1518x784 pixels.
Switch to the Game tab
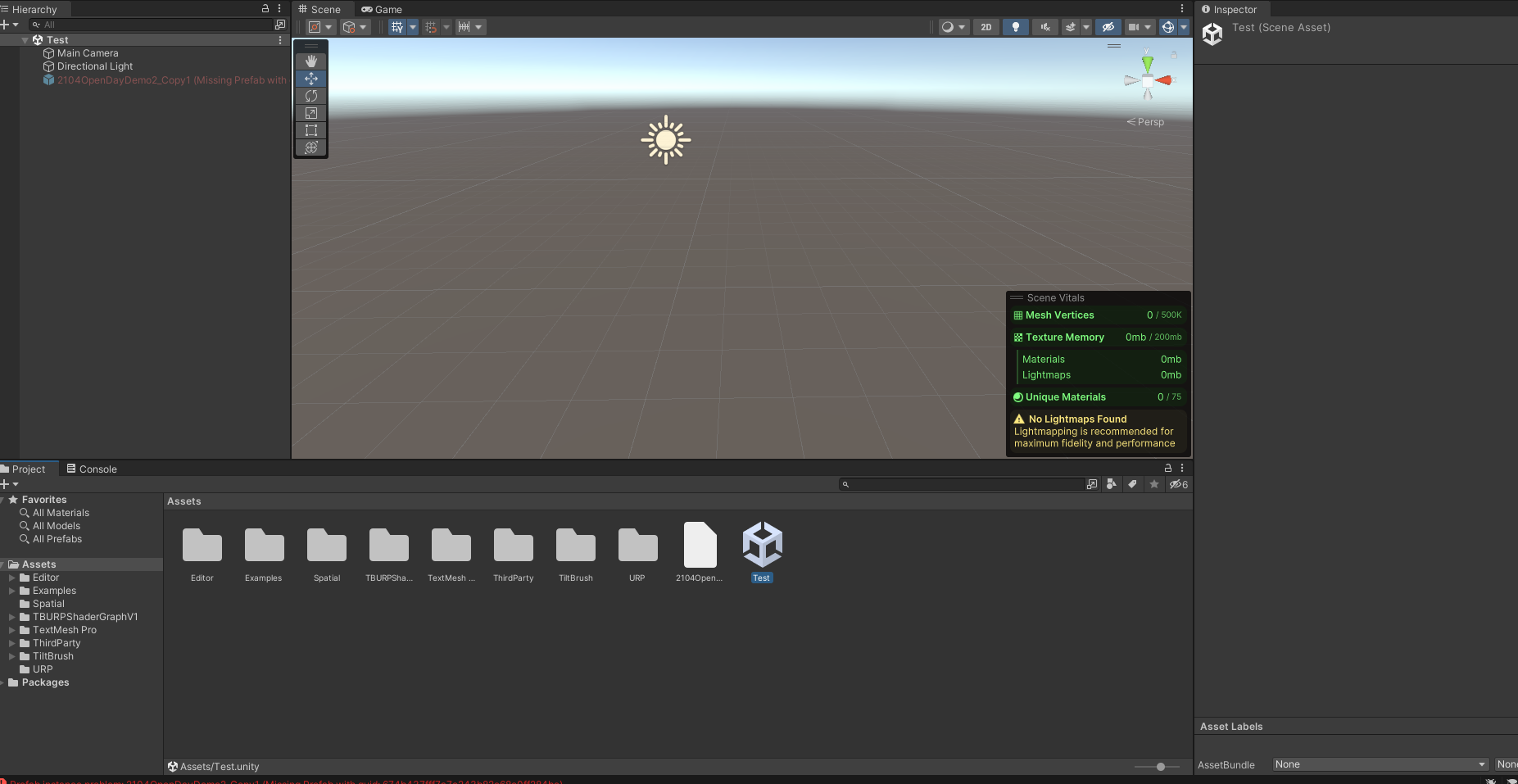[382, 9]
